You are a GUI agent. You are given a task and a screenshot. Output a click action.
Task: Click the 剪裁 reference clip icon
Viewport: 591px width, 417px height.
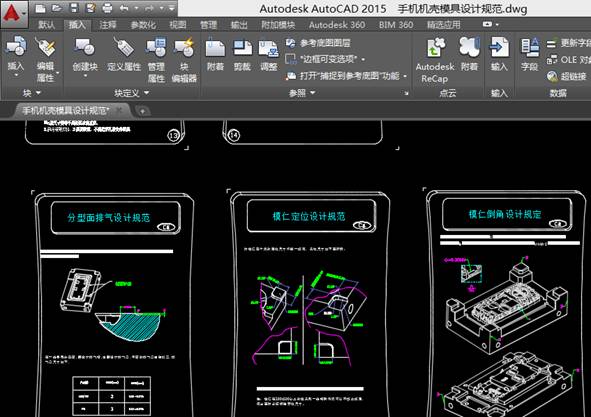coord(242,48)
